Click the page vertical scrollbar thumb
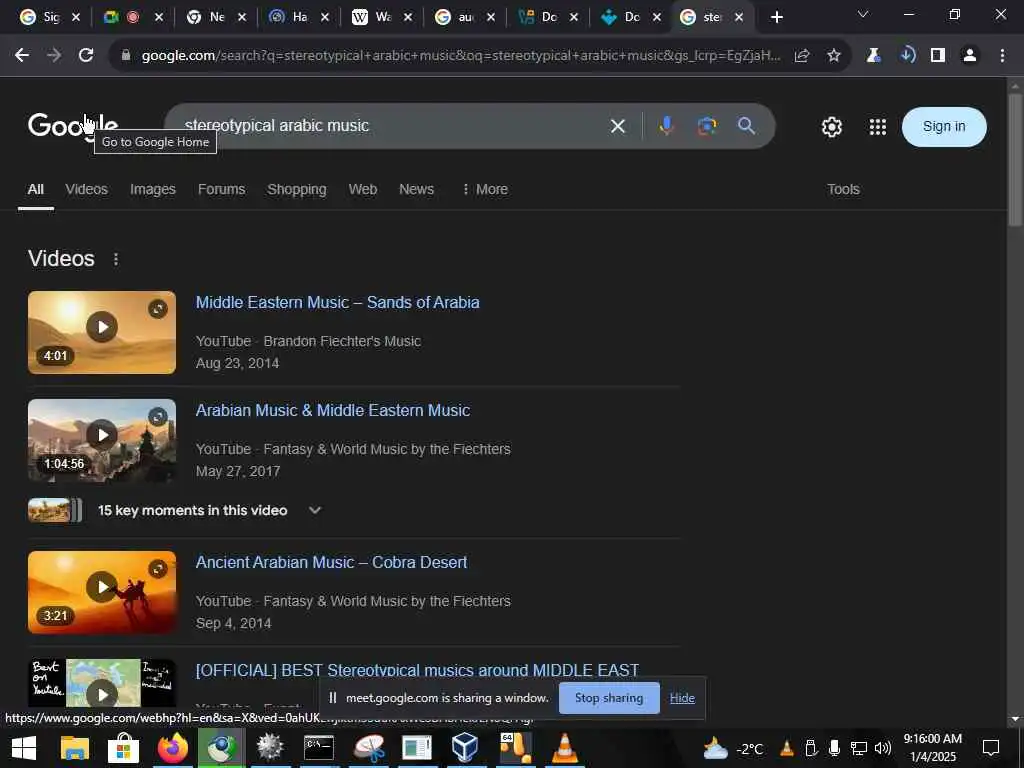1024x768 pixels. 1014,160
